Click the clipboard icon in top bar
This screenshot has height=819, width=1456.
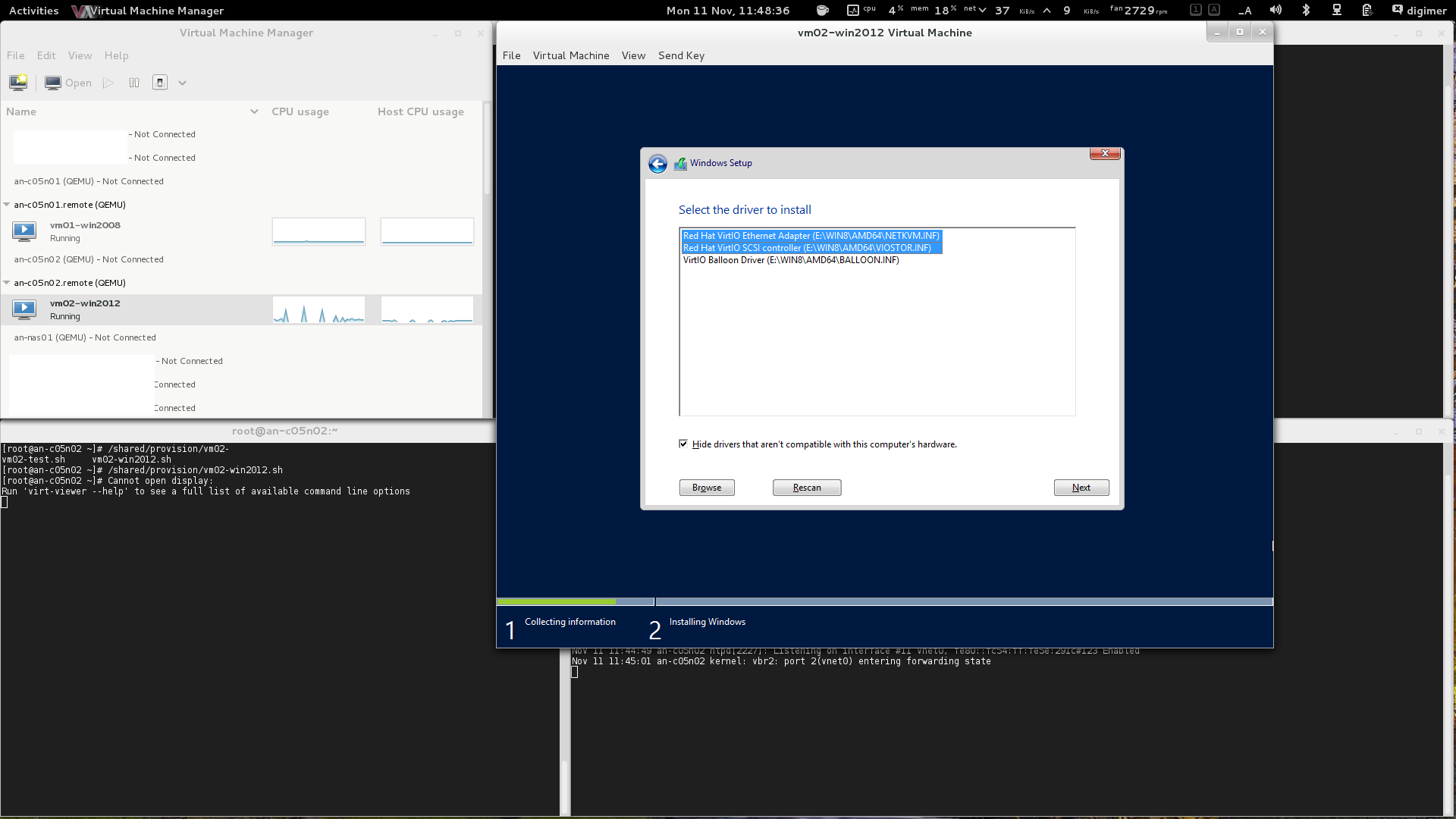(1367, 11)
